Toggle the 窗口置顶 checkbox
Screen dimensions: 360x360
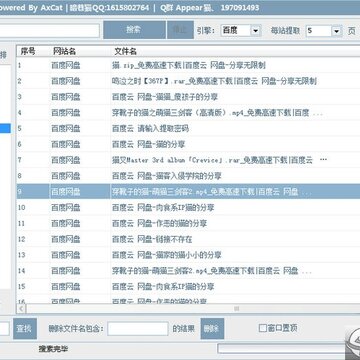(263, 328)
